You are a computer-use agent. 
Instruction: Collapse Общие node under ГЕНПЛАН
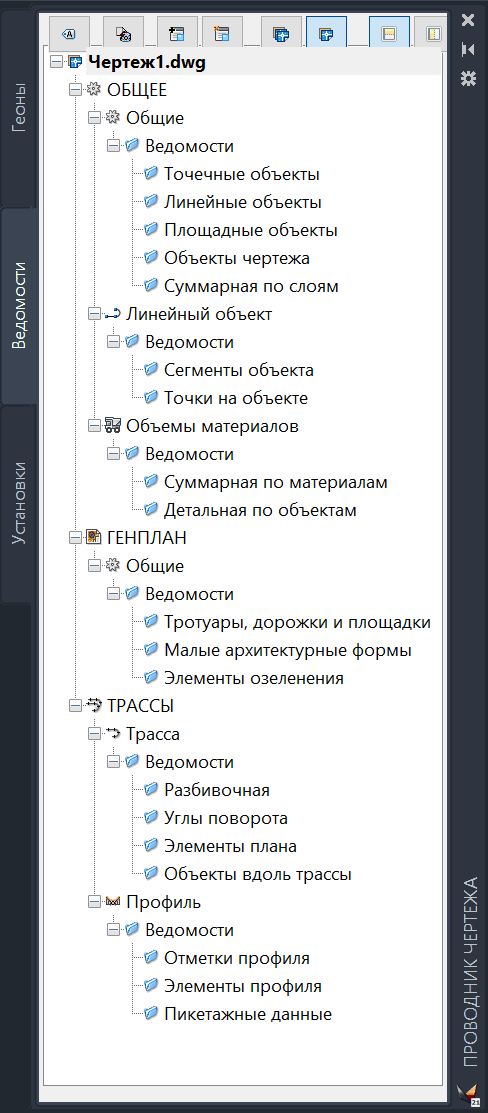tap(94, 566)
